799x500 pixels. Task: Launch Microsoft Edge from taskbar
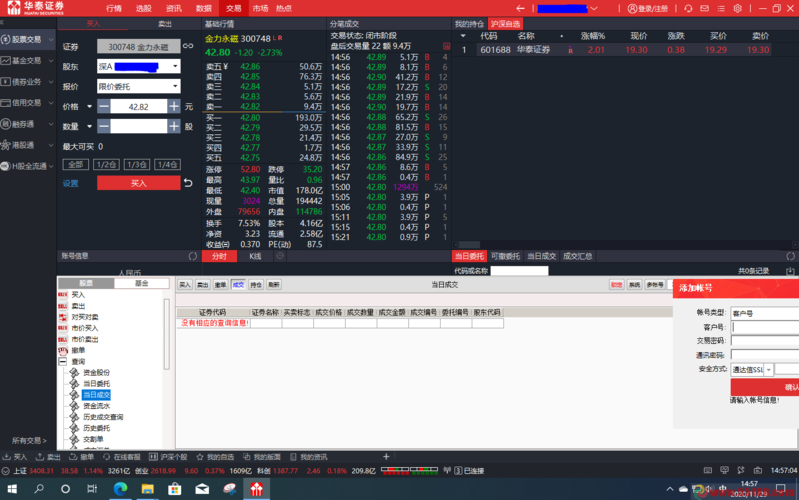tap(120, 489)
